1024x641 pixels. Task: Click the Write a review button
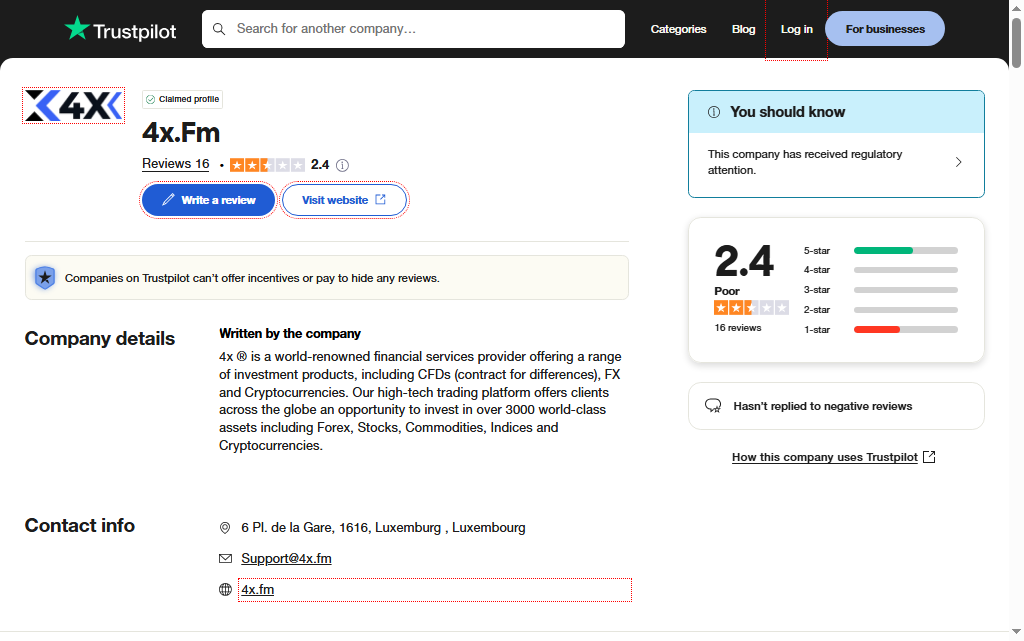[x=208, y=200]
